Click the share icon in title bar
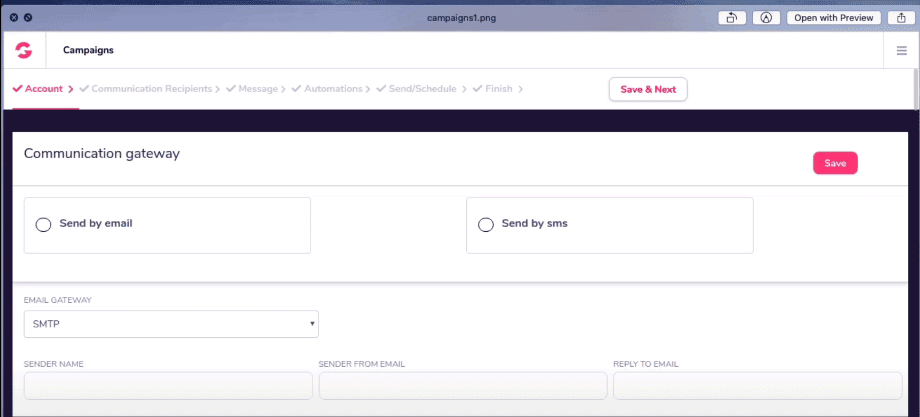Image resolution: width=920 pixels, height=417 pixels. 901,17
